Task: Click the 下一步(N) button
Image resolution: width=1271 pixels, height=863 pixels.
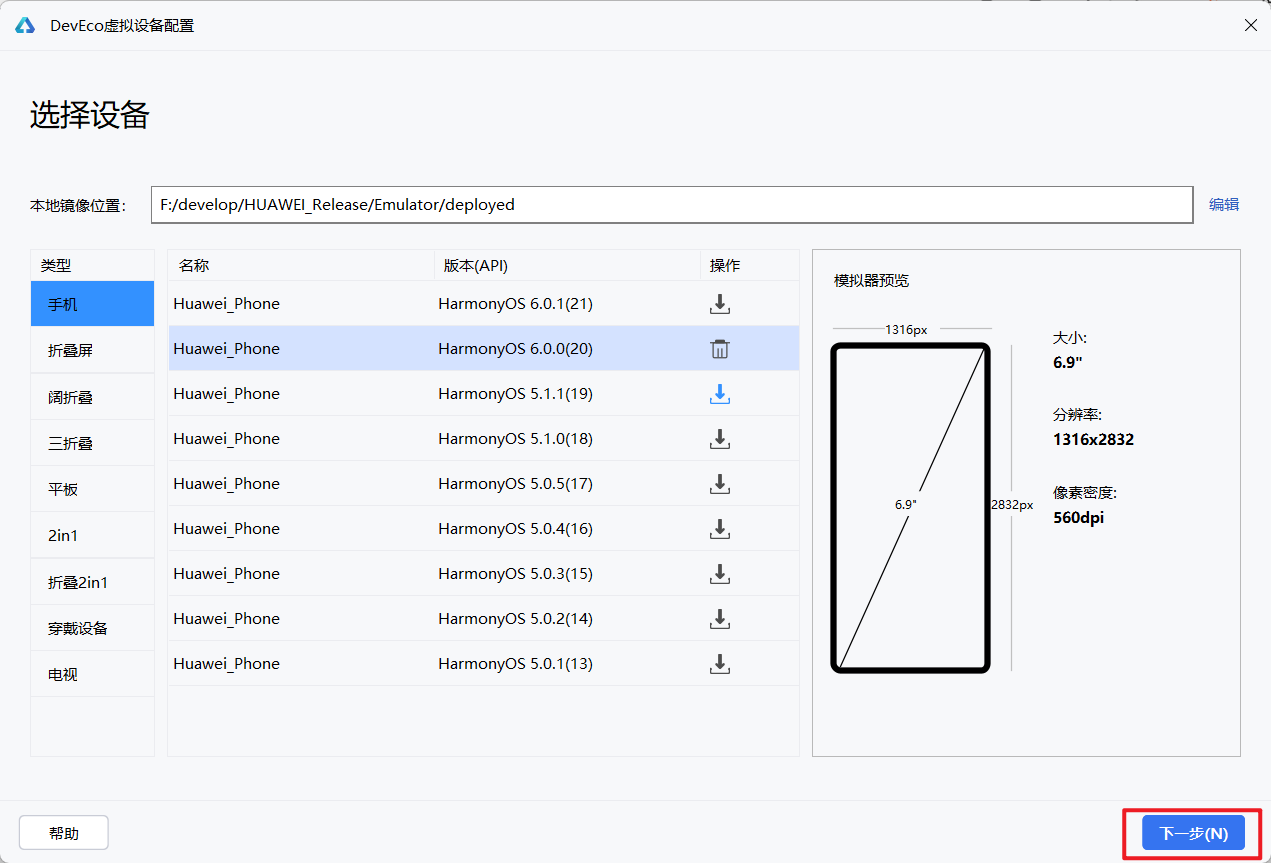Action: click(1193, 833)
